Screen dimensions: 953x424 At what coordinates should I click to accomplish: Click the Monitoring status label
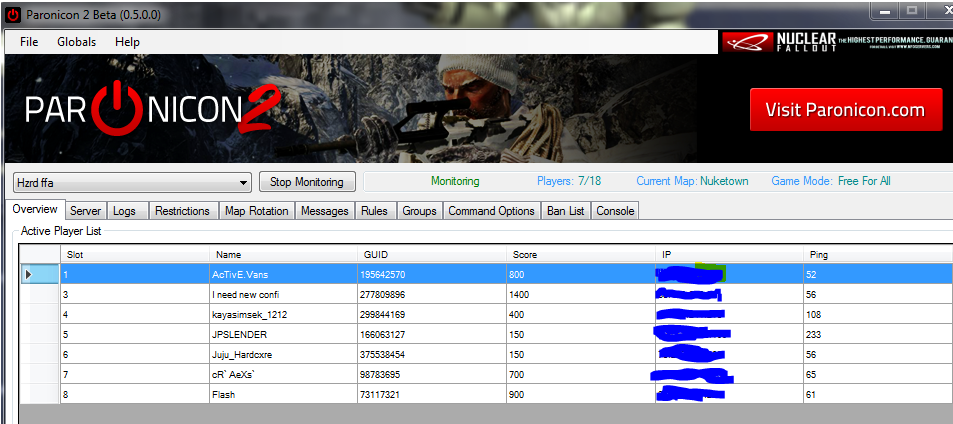coord(455,181)
